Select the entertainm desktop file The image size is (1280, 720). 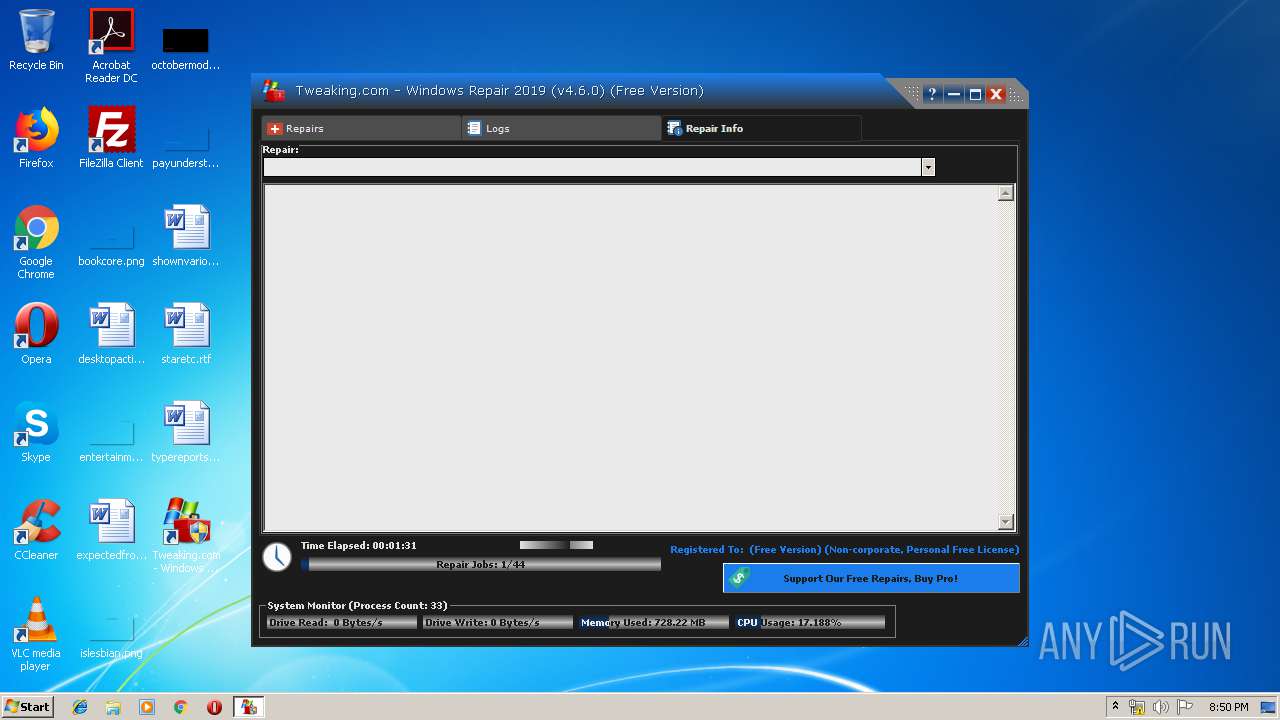click(111, 438)
